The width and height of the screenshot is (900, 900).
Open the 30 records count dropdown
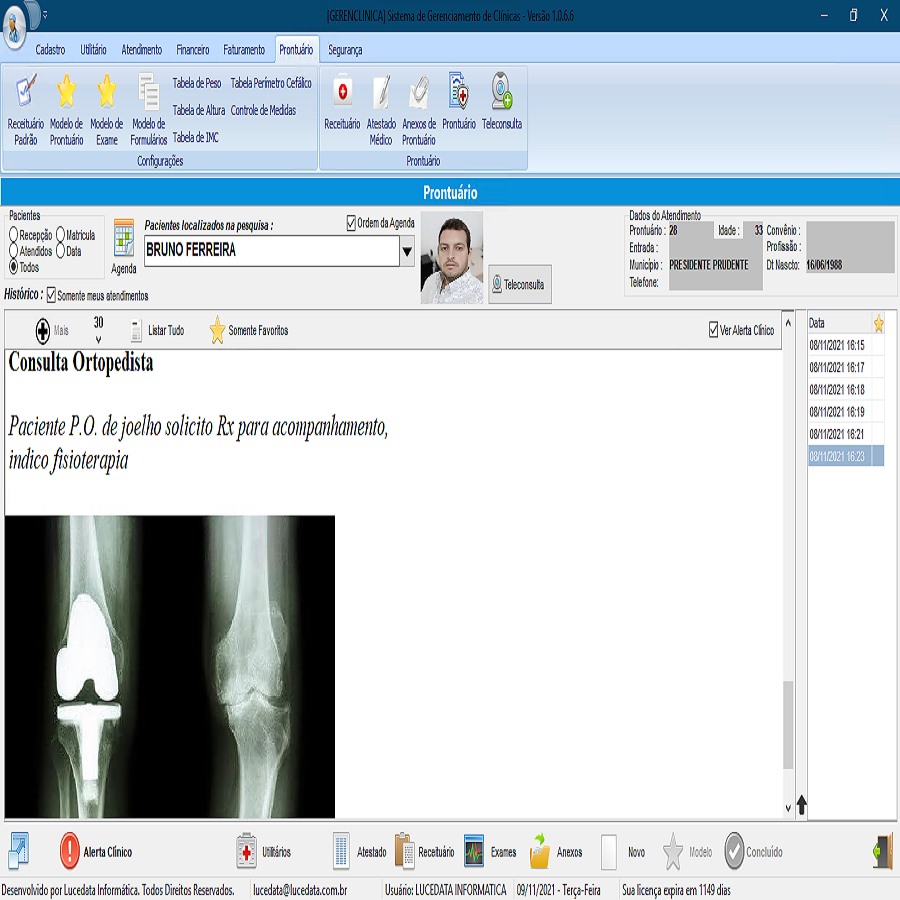tap(98, 339)
